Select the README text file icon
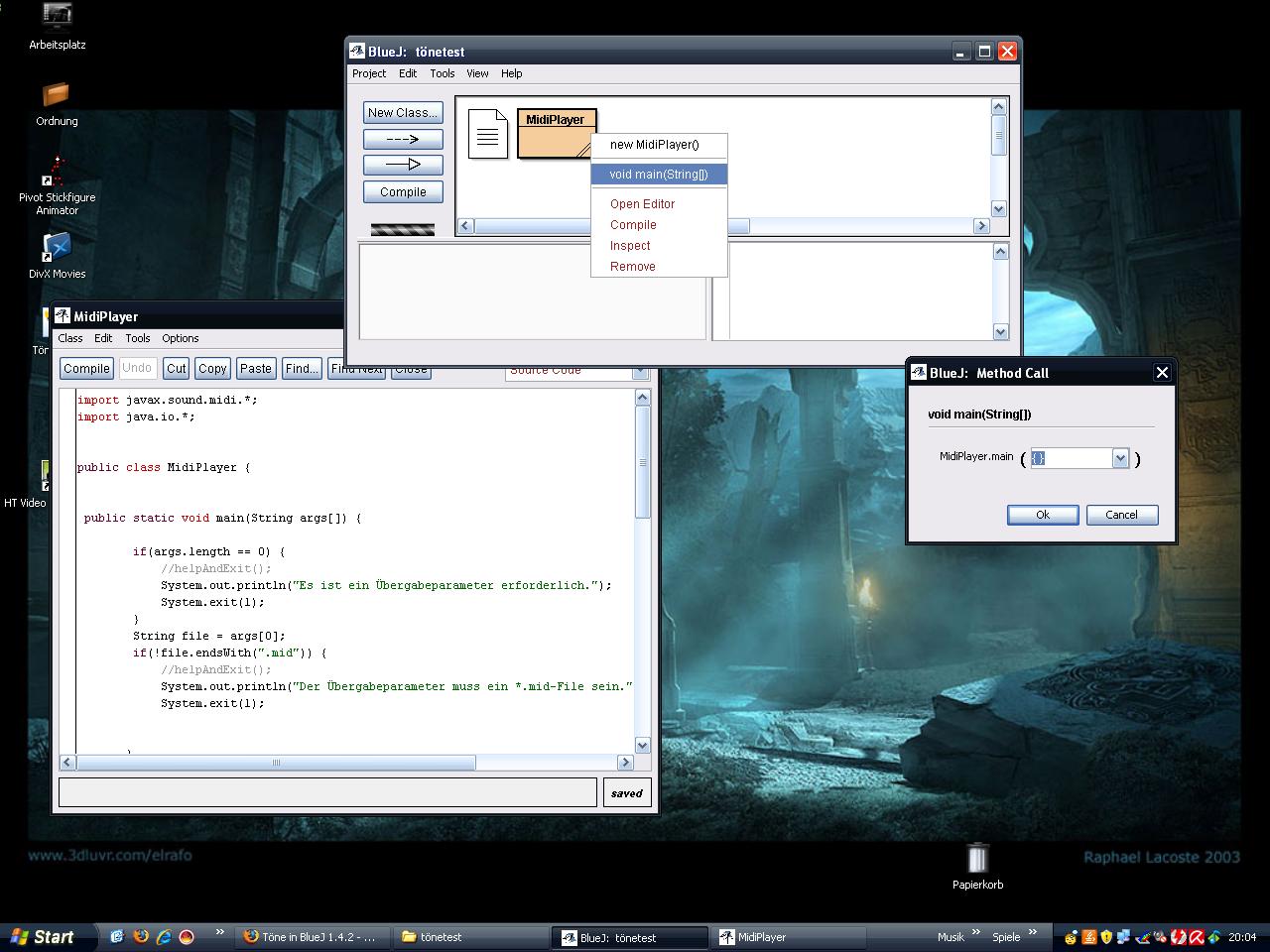1270x952 pixels. tap(487, 134)
